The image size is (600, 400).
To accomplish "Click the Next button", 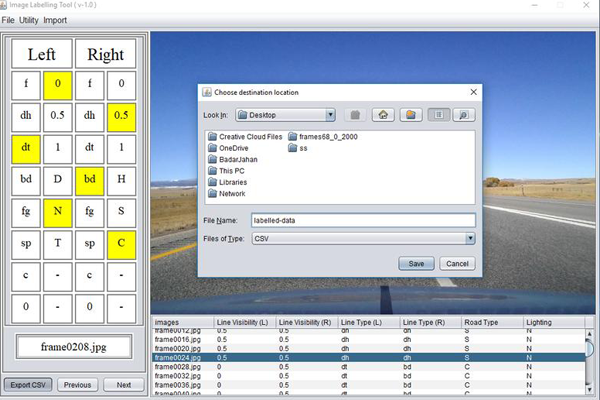I will point(124,385).
